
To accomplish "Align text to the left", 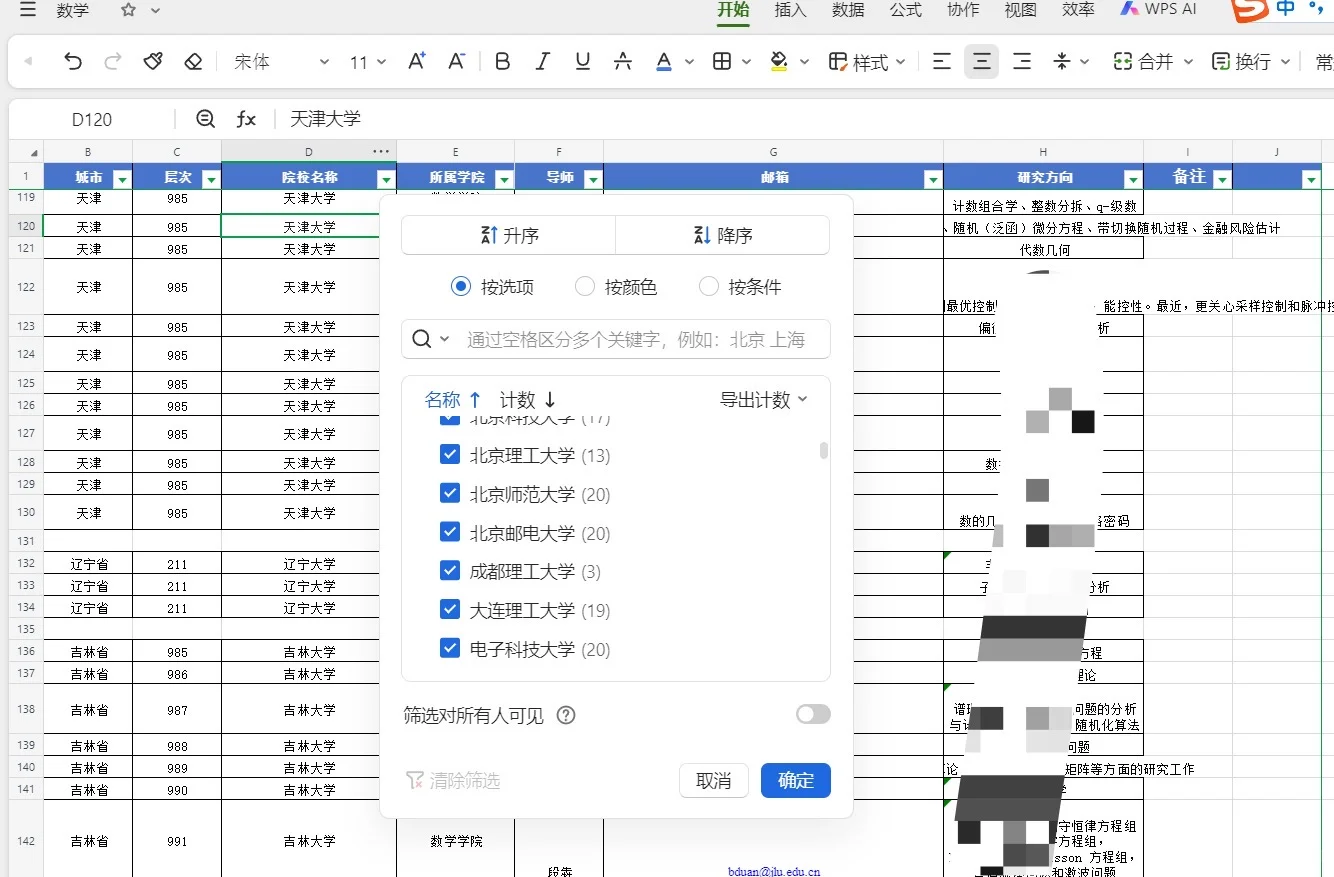I will click(942, 62).
